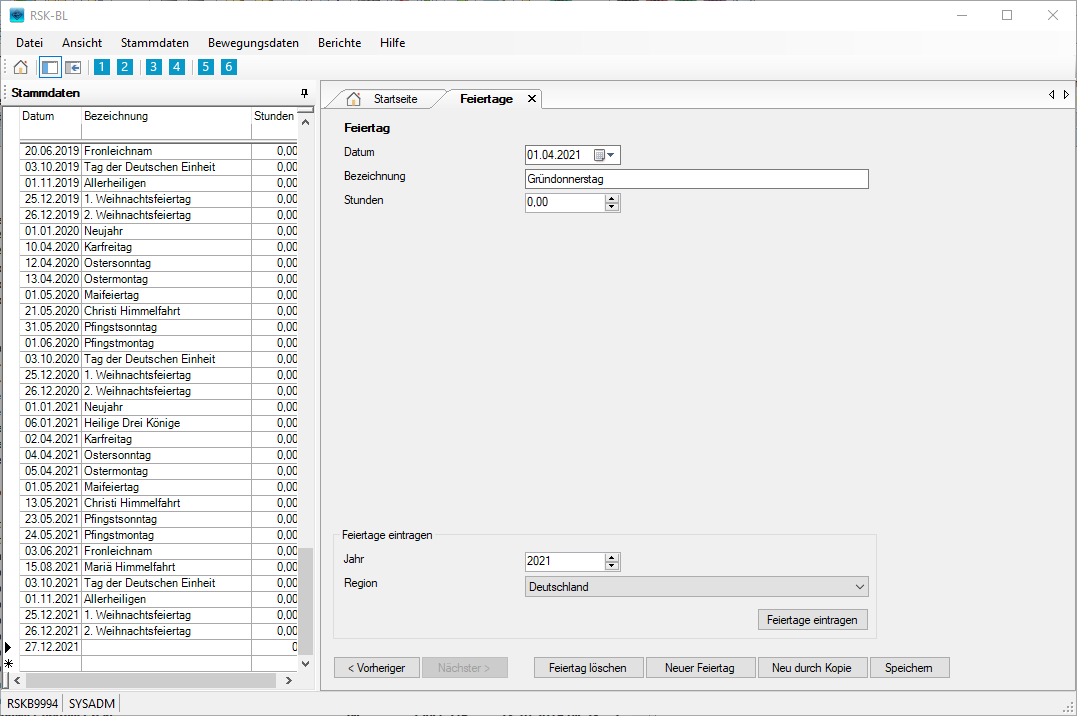Decrease Stunden value with down arrow
Screen dimensions: 1077x716
612,207
